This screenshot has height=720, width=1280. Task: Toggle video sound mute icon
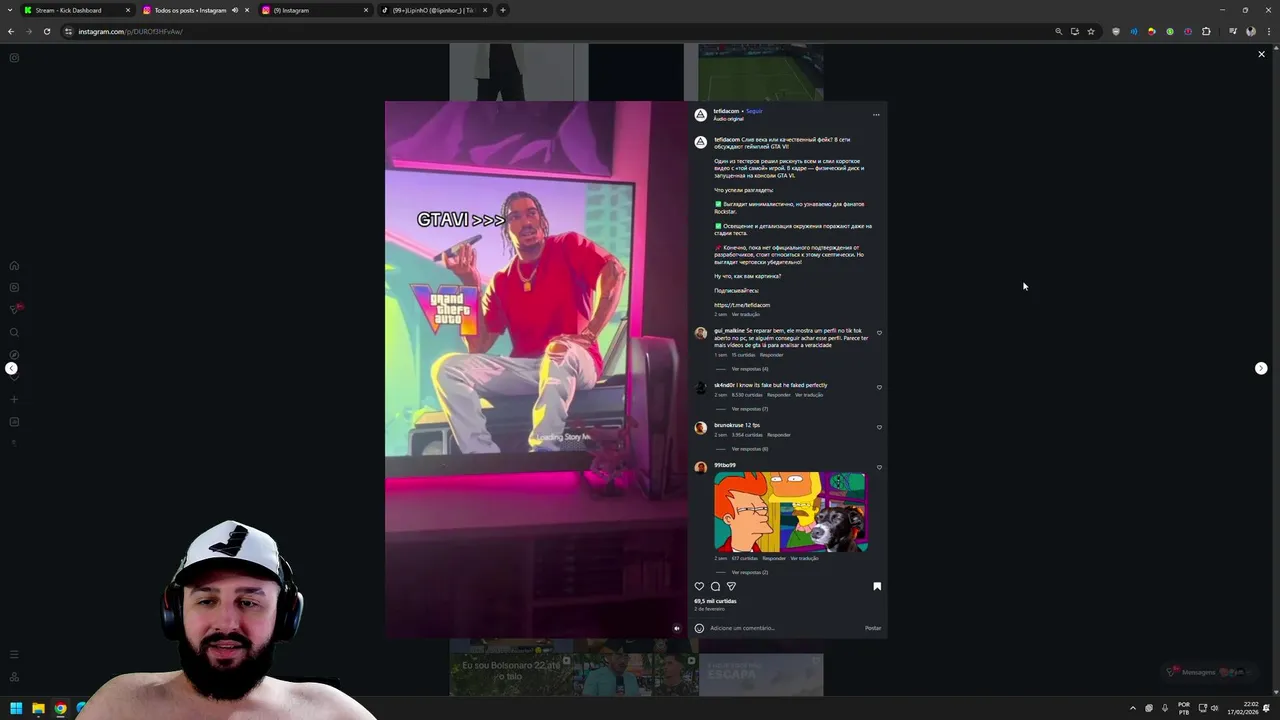click(676, 628)
